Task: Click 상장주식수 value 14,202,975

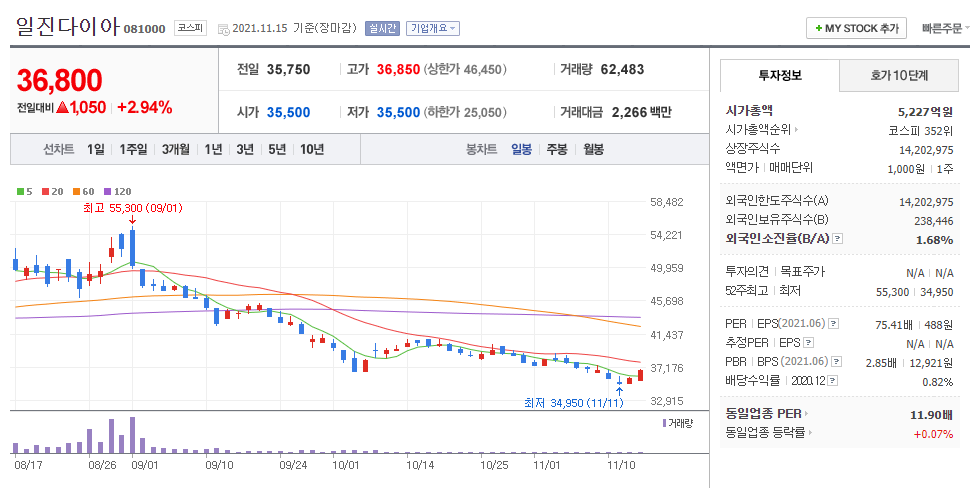Action: click(x=926, y=149)
